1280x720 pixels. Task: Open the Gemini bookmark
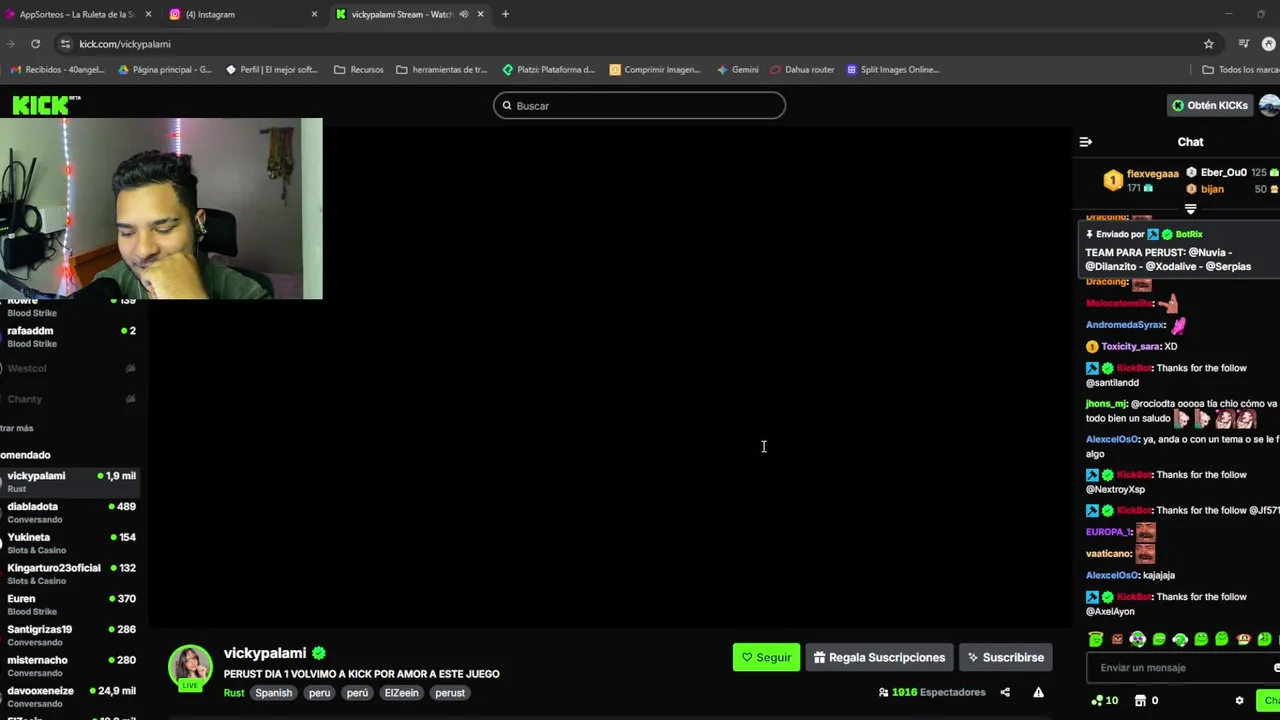pos(738,70)
